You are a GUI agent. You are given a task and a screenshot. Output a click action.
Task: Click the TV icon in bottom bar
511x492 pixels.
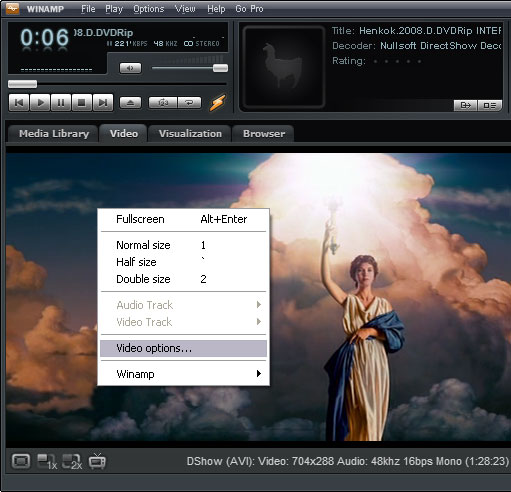tap(97, 461)
